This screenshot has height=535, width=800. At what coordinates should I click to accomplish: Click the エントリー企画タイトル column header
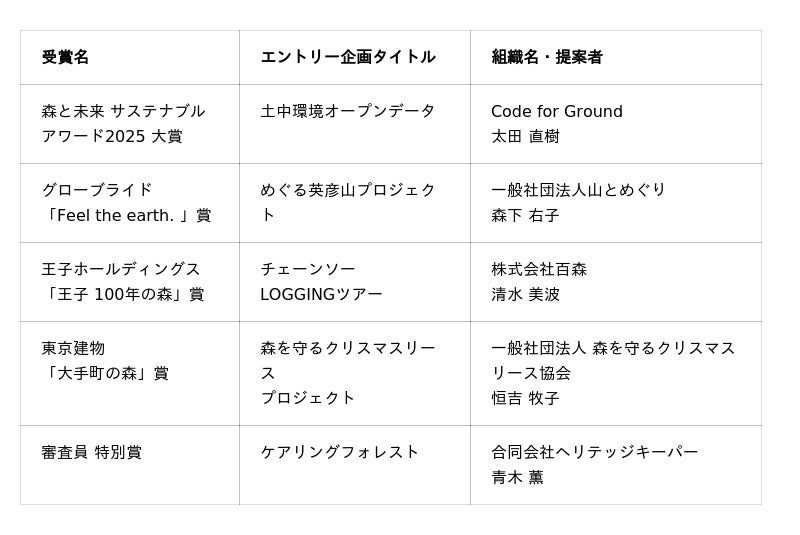pyautogui.click(x=348, y=57)
